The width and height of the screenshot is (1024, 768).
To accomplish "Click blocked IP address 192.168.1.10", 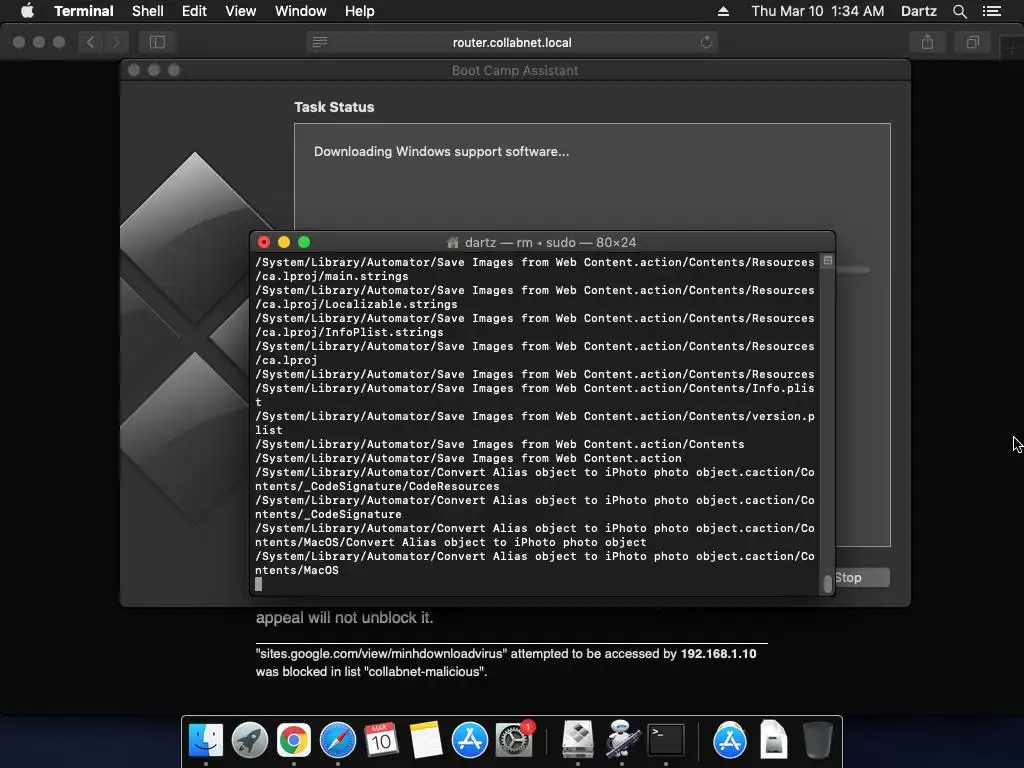I will (718, 654).
